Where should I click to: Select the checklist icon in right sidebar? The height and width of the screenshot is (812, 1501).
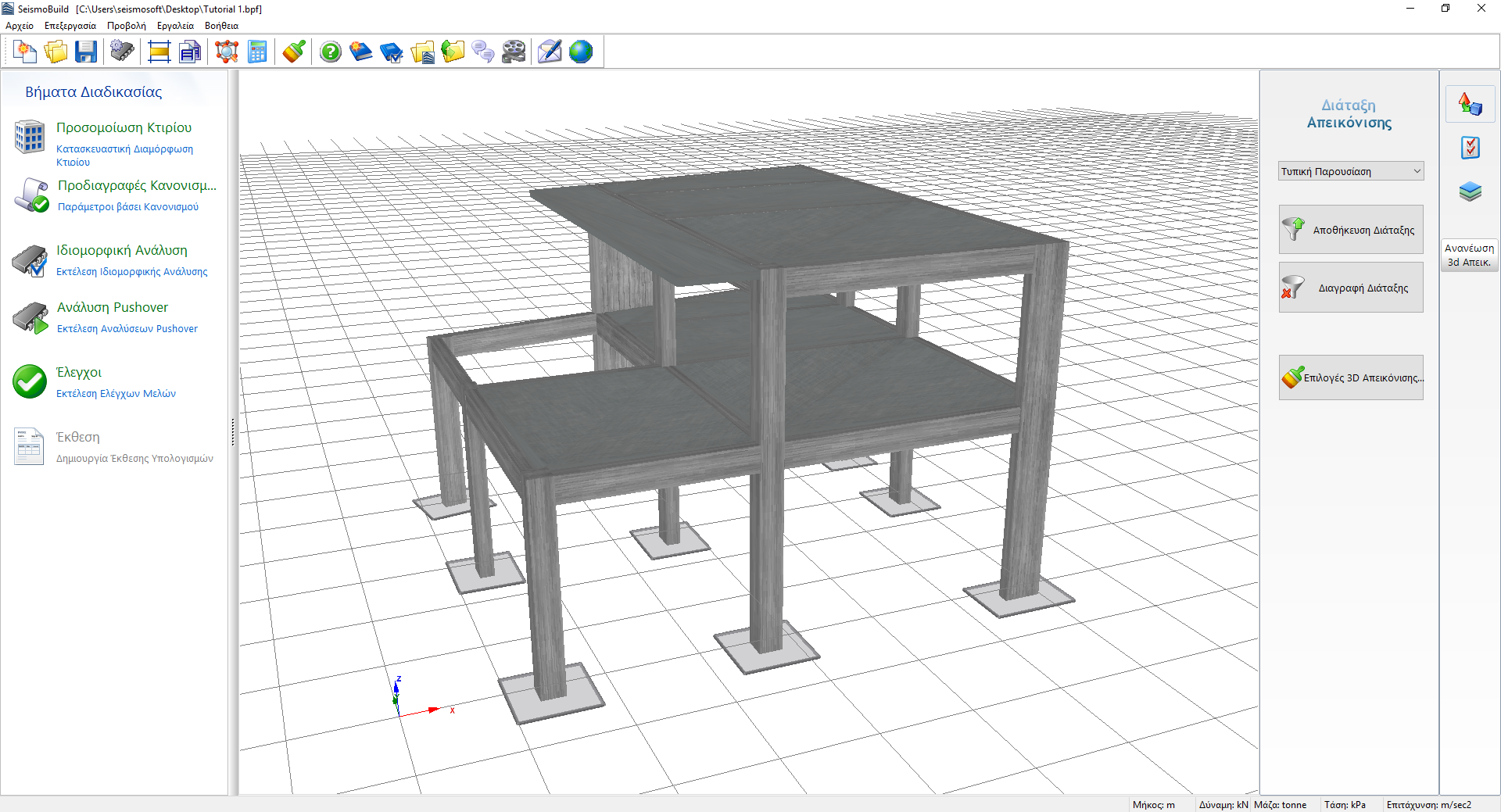[x=1470, y=148]
